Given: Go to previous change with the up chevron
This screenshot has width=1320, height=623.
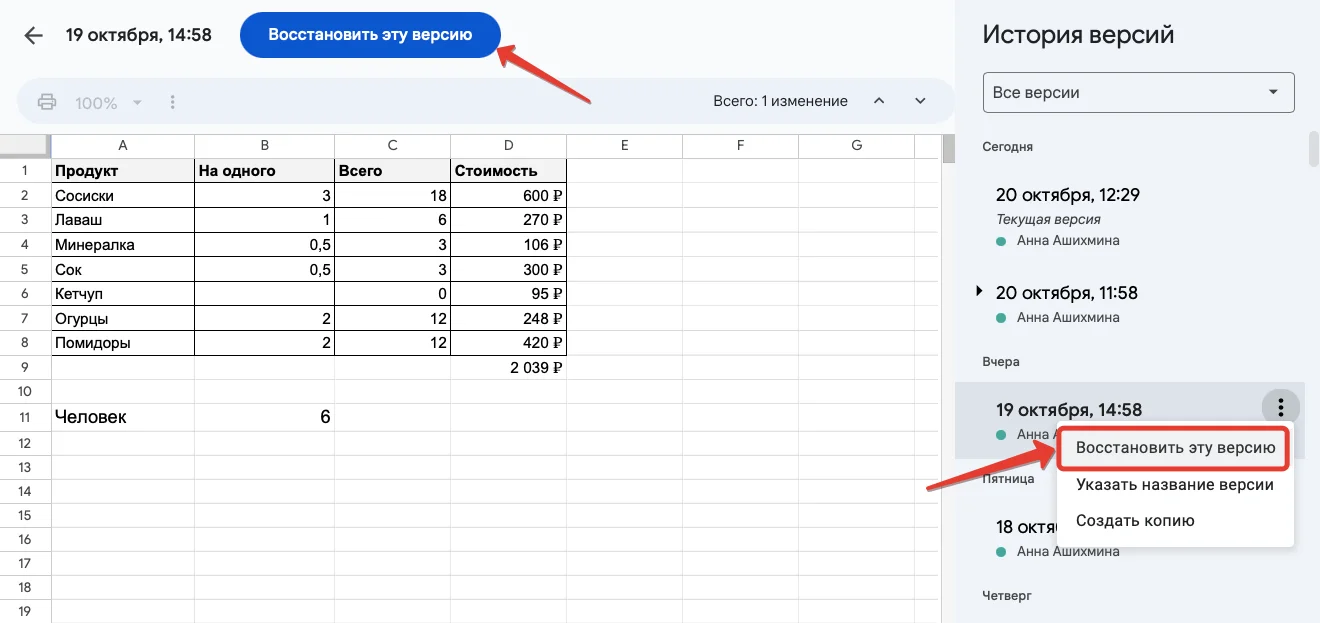Looking at the screenshot, I should pyautogui.click(x=879, y=101).
